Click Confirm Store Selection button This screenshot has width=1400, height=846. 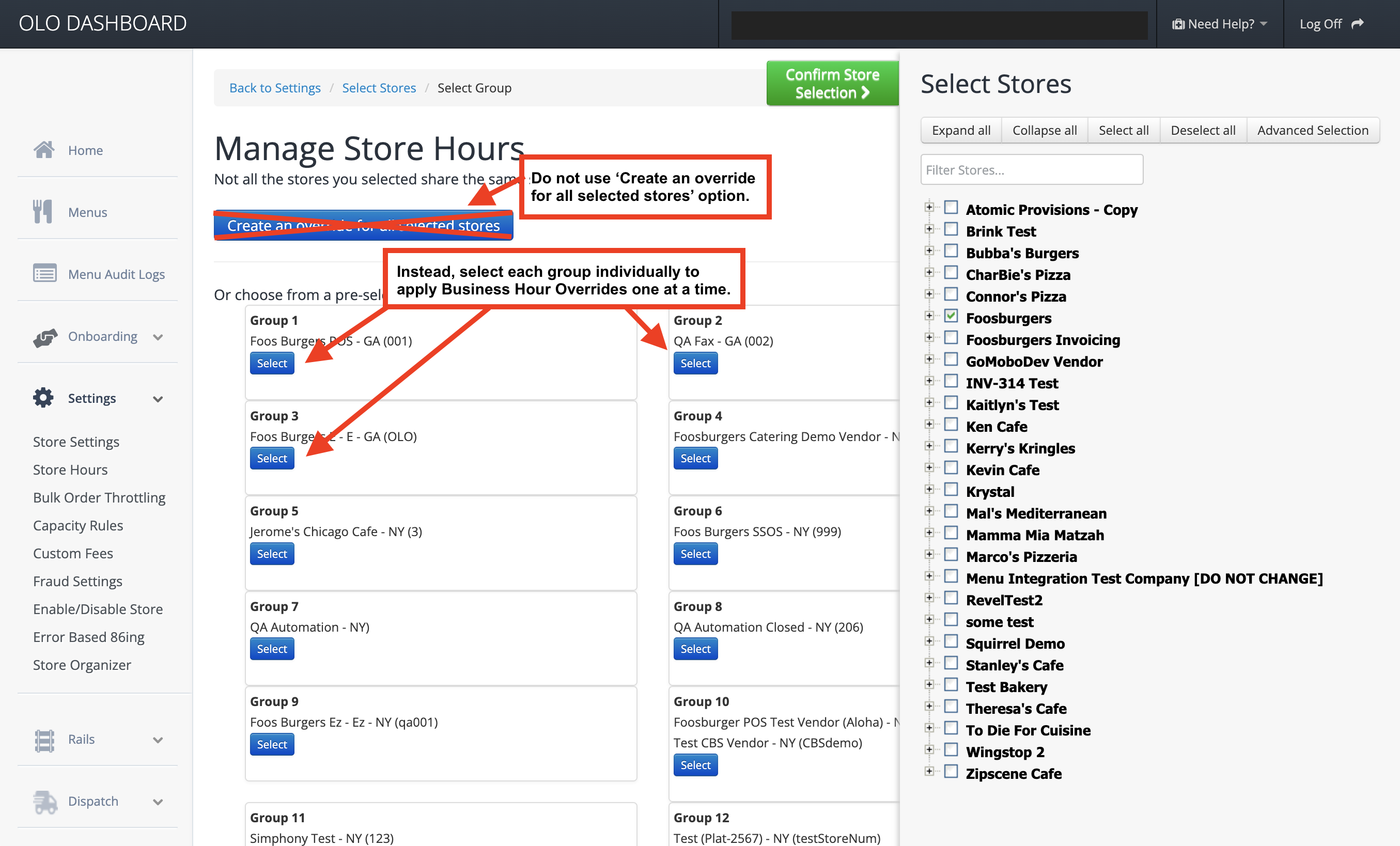click(x=832, y=84)
